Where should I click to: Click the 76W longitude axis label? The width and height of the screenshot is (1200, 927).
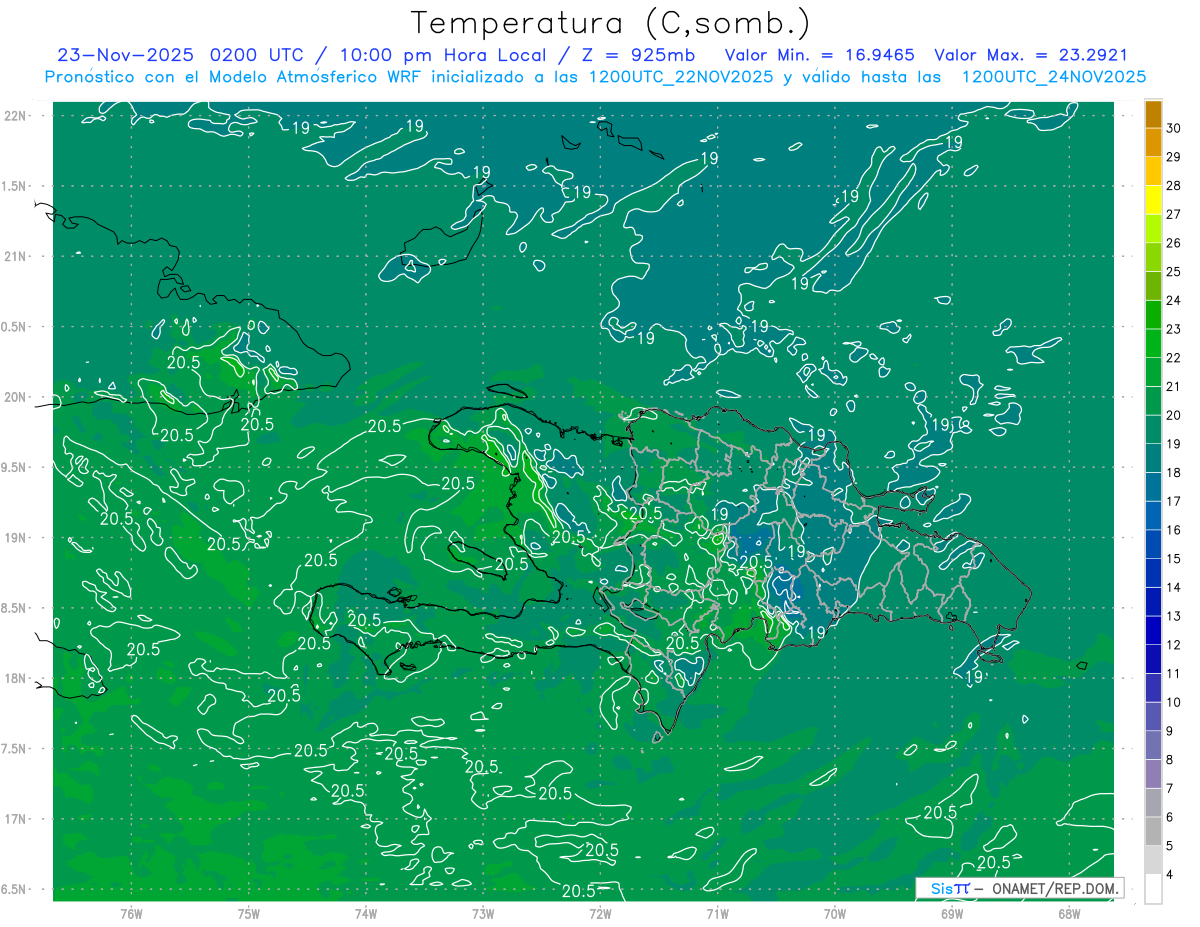[131, 913]
